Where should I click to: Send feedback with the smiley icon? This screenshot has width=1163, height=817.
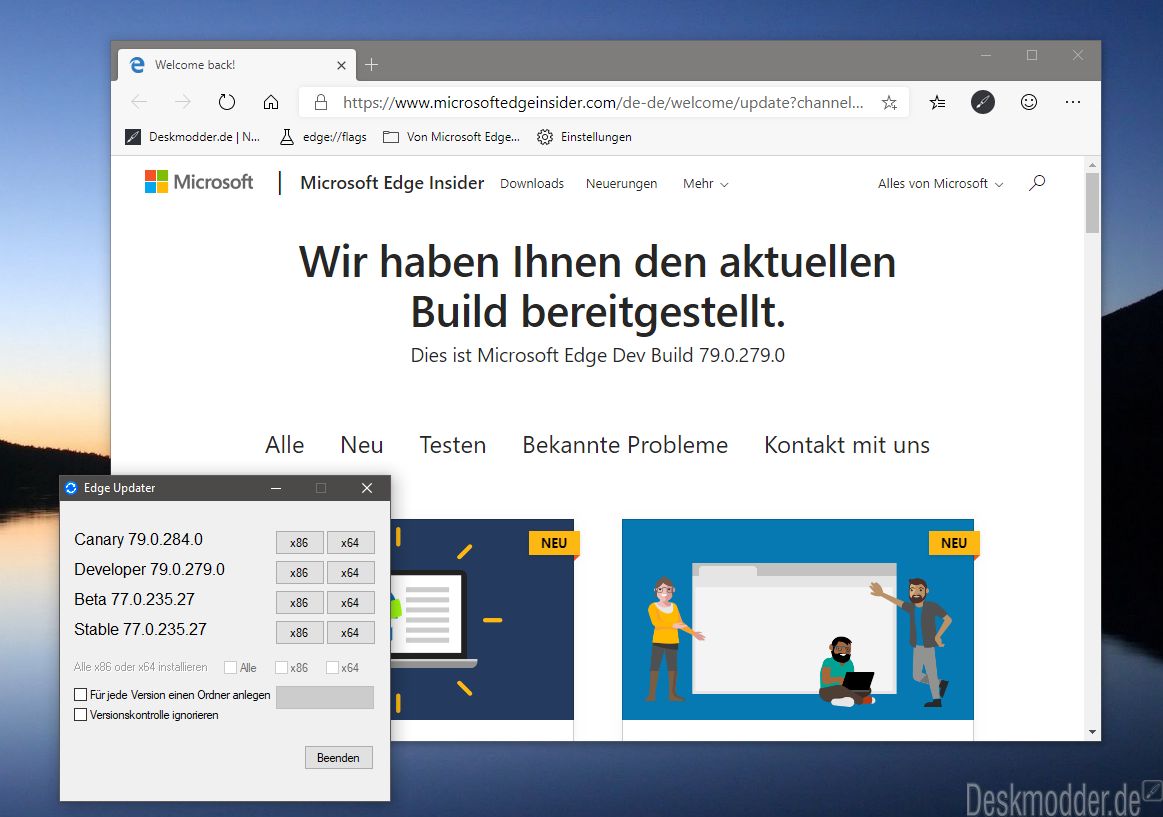1029,102
